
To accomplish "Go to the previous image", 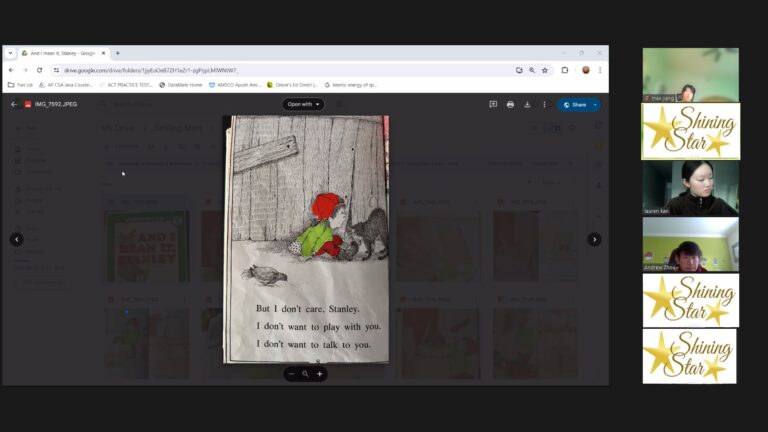I will click(17, 240).
